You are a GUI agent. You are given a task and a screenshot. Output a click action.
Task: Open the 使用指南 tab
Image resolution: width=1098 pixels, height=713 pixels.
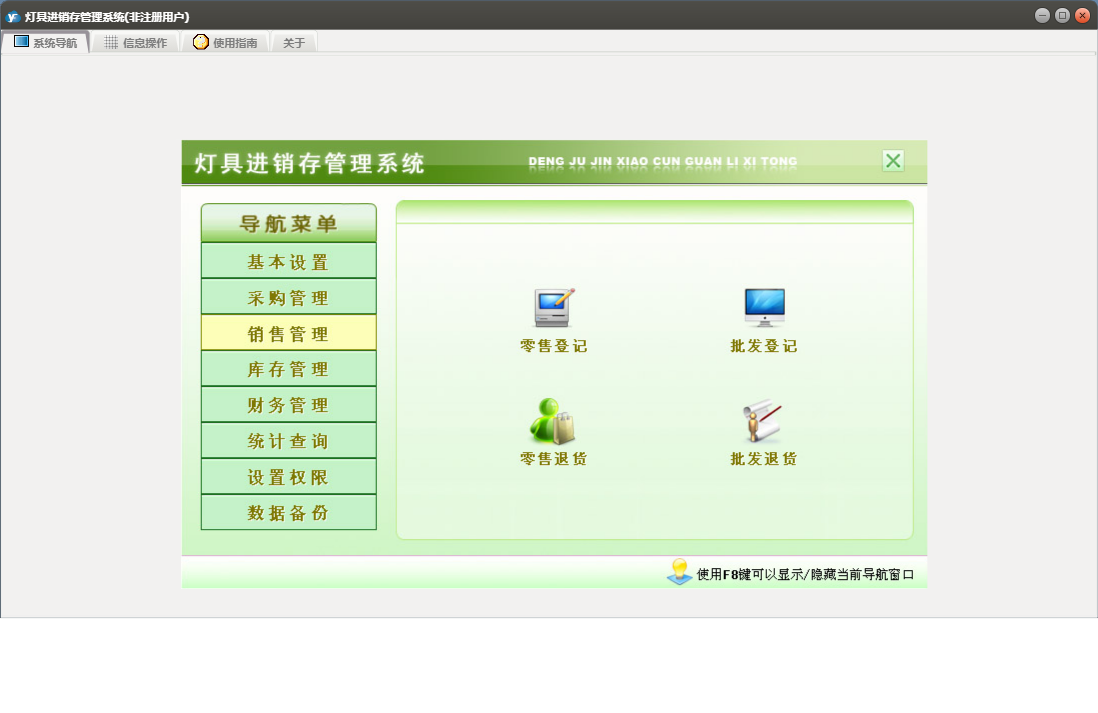click(225, 43)
